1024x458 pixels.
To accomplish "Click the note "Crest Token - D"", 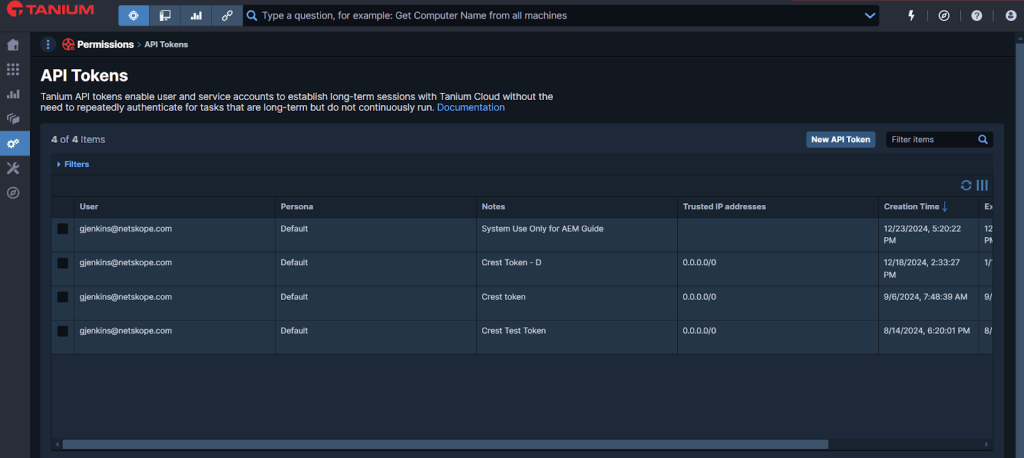I will click(x=511, y=263).
